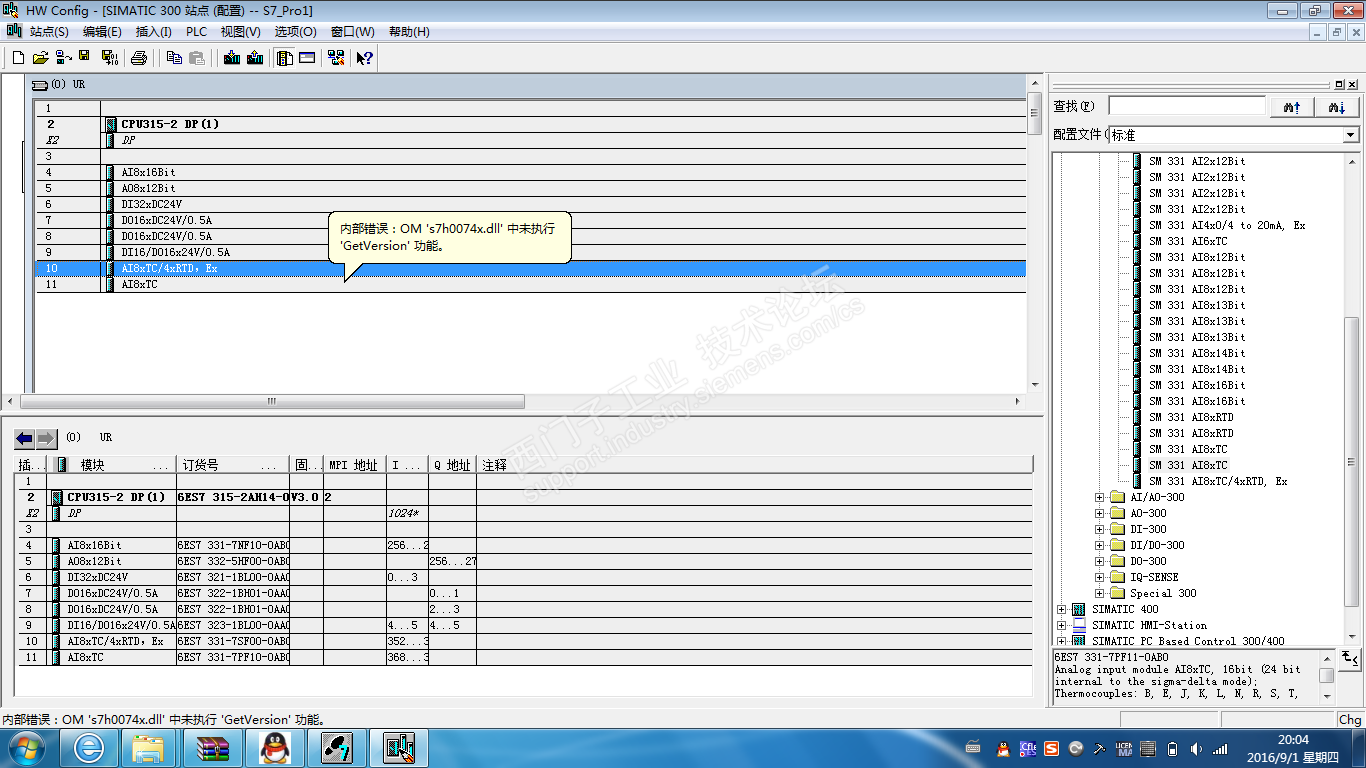Expand the DO-300 catalog folder
This screenshot has width=1366, height=768.
pyautogui.click(x=1100, y=561)
